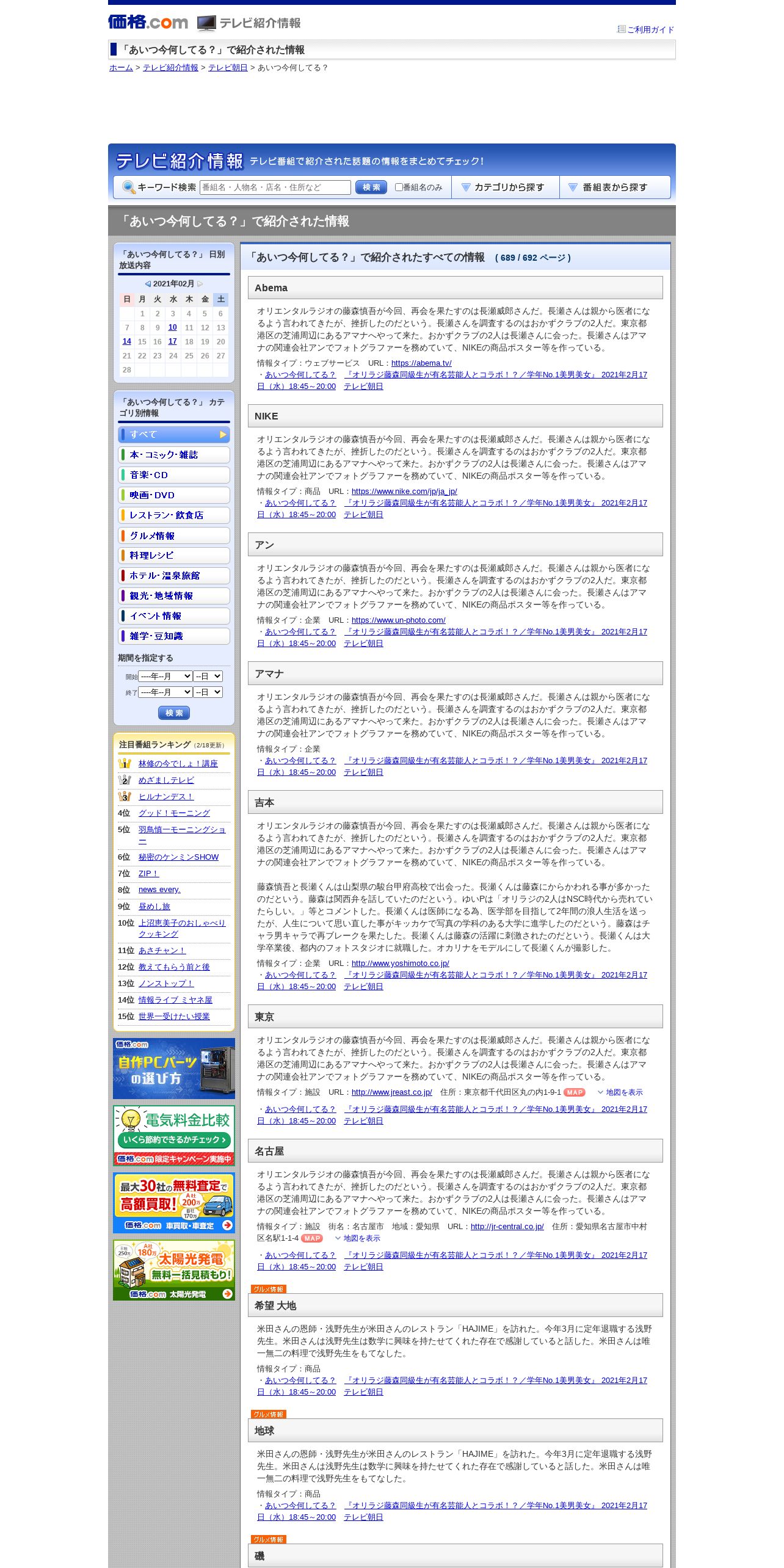Image resolution: width=784 pixels, height=1568 pixels.
Task: Click the blue 検索 button beside keyword field
Action: (371, 187)
